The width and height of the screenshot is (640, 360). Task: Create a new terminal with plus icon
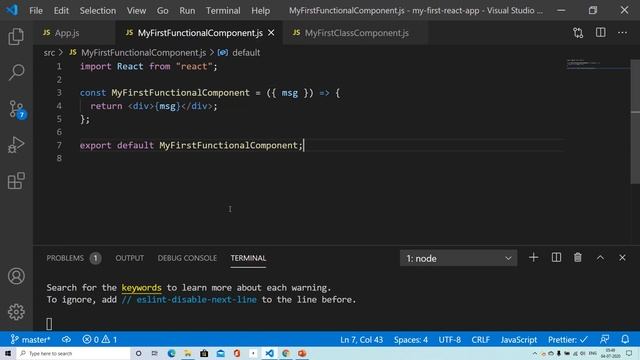(x=533, y=258)
